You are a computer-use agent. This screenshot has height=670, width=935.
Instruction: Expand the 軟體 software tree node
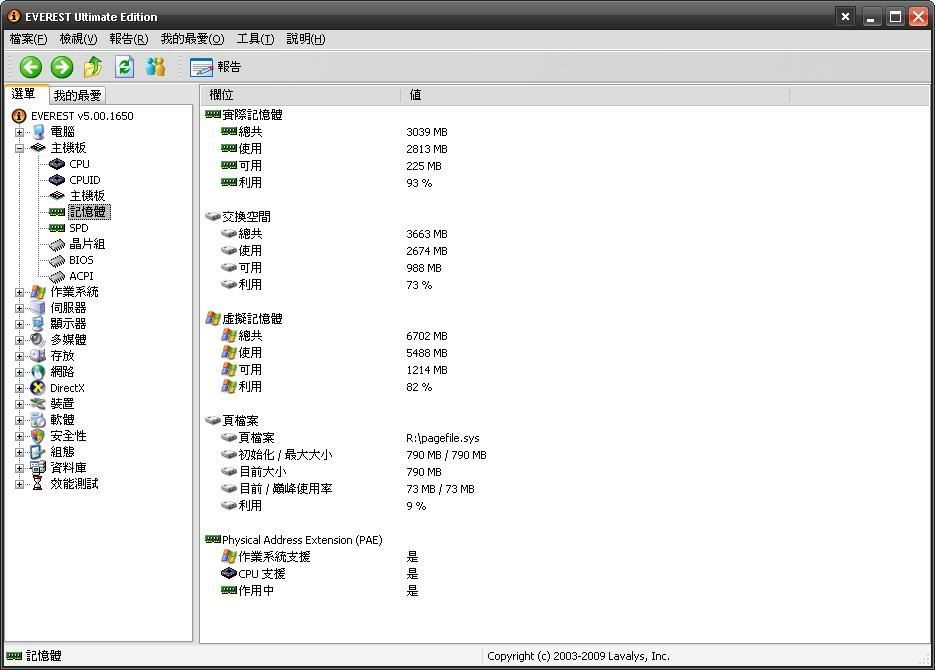(x=19, y=420)
